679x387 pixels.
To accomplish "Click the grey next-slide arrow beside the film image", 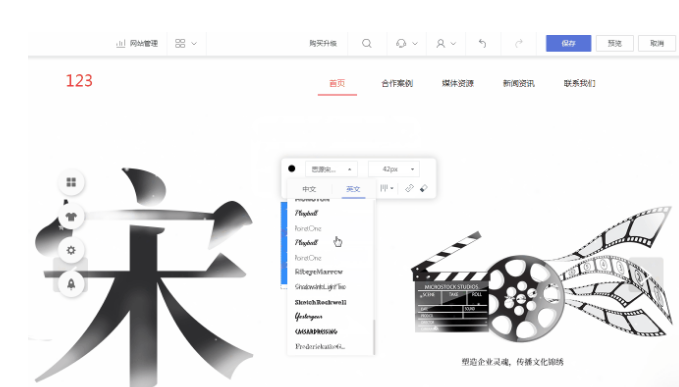I will pos(646,274).
